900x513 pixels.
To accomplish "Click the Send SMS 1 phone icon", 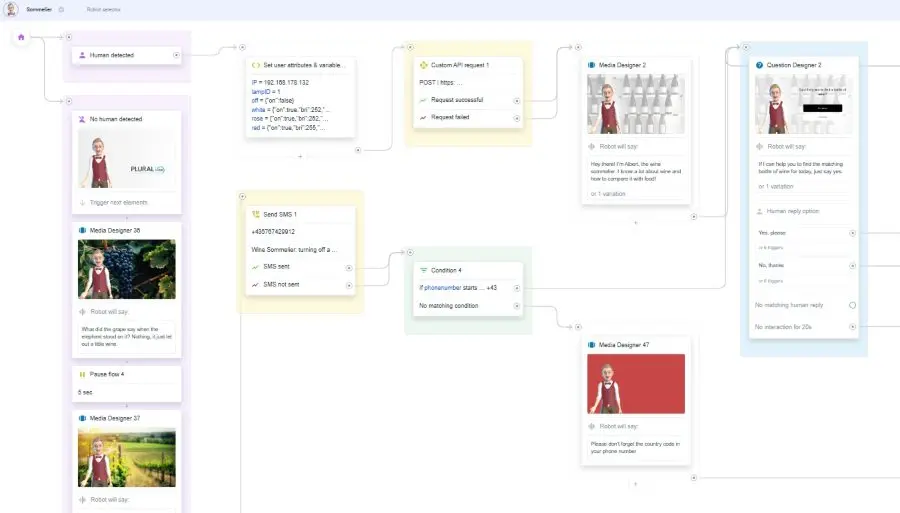I will pos(255,215).
